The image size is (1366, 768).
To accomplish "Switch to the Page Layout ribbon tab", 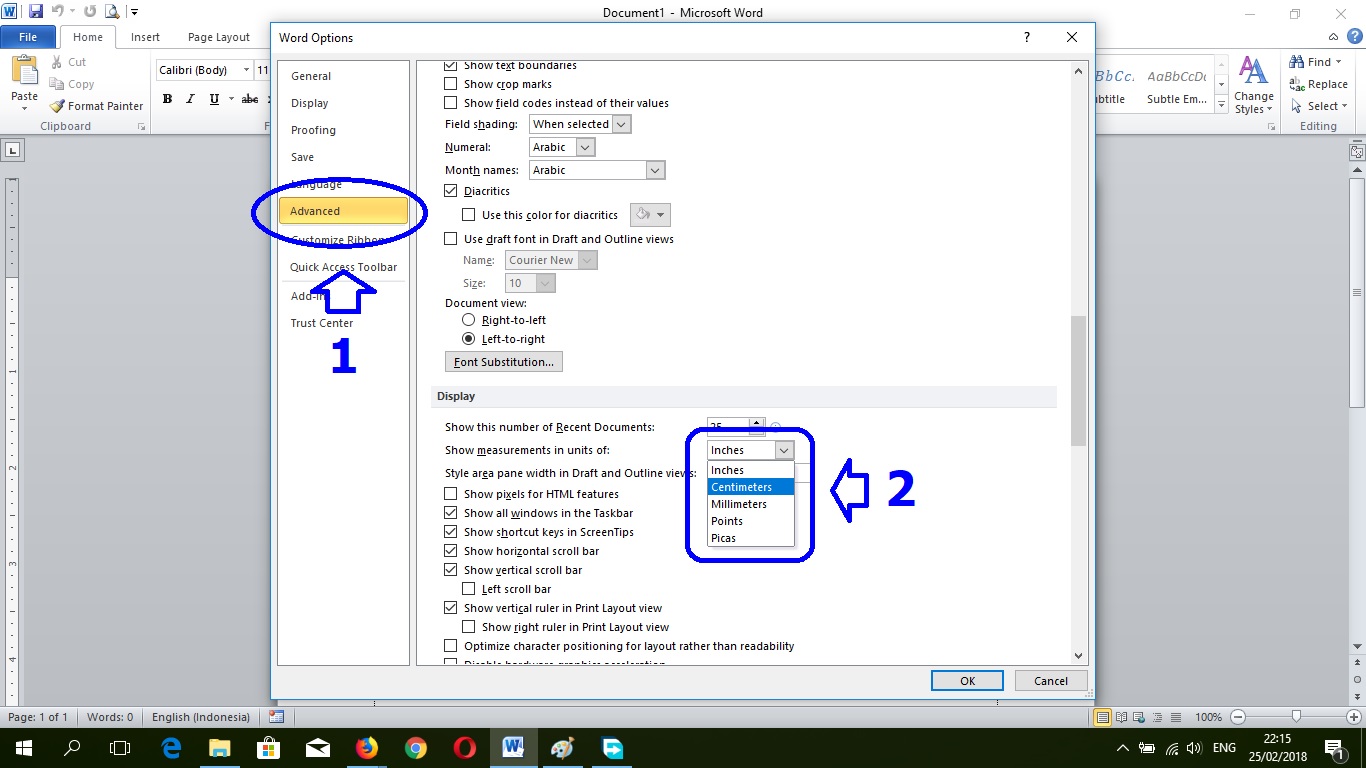I will (218, 36).
